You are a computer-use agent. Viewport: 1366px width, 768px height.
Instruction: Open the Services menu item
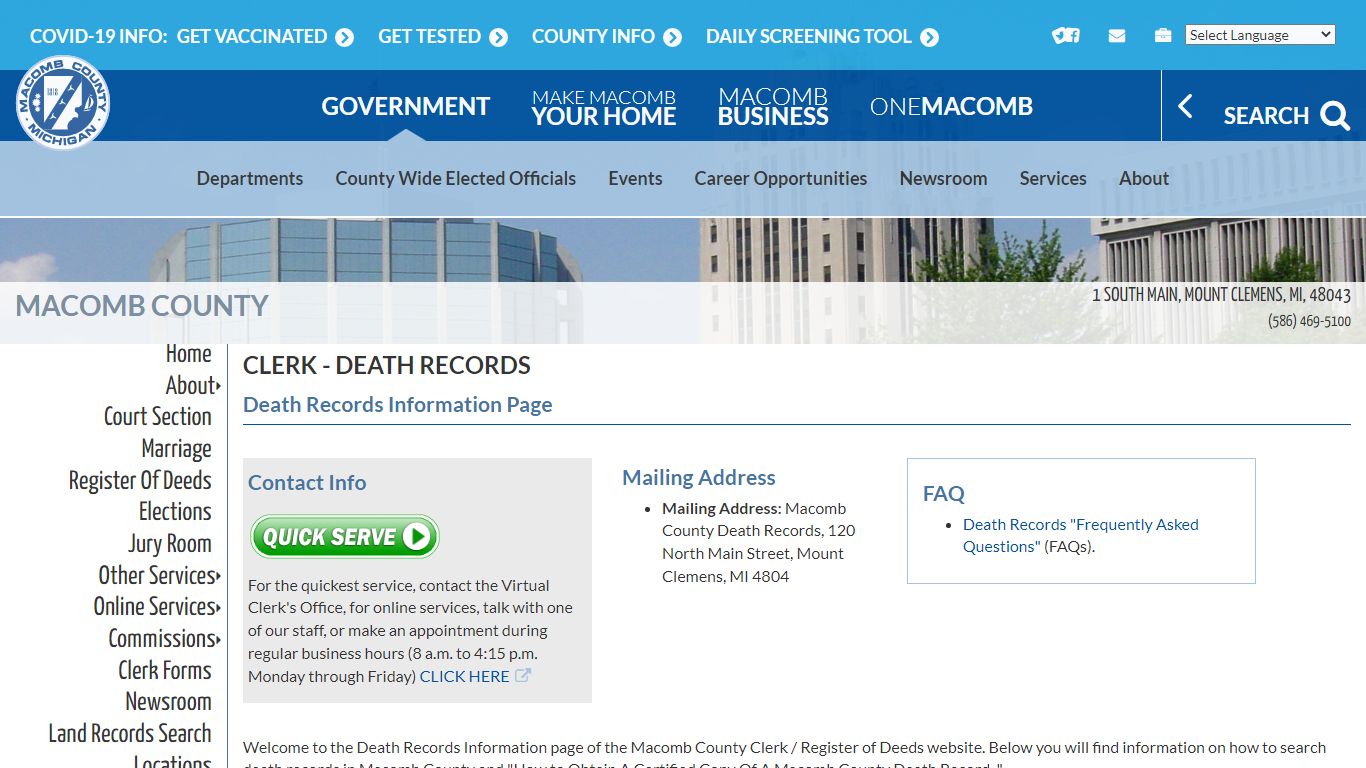[1053, 178]
